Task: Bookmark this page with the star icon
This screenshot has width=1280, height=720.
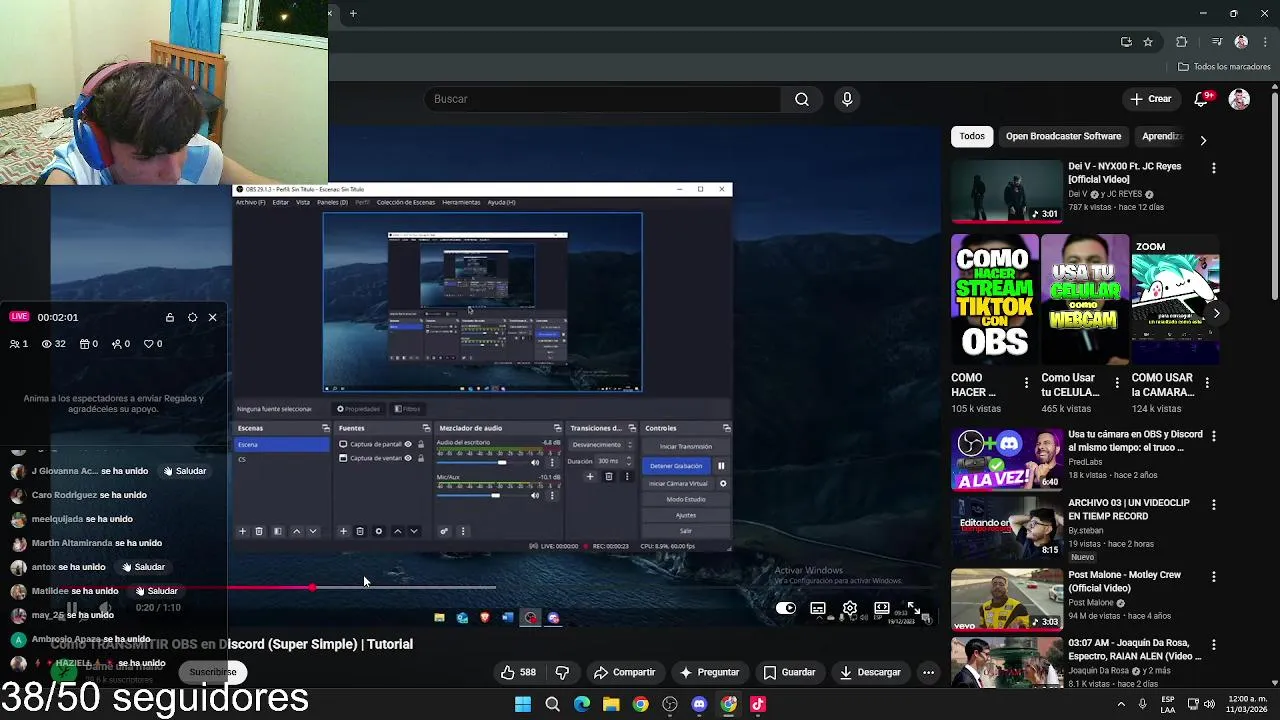Action: [x=1148, y=42]
